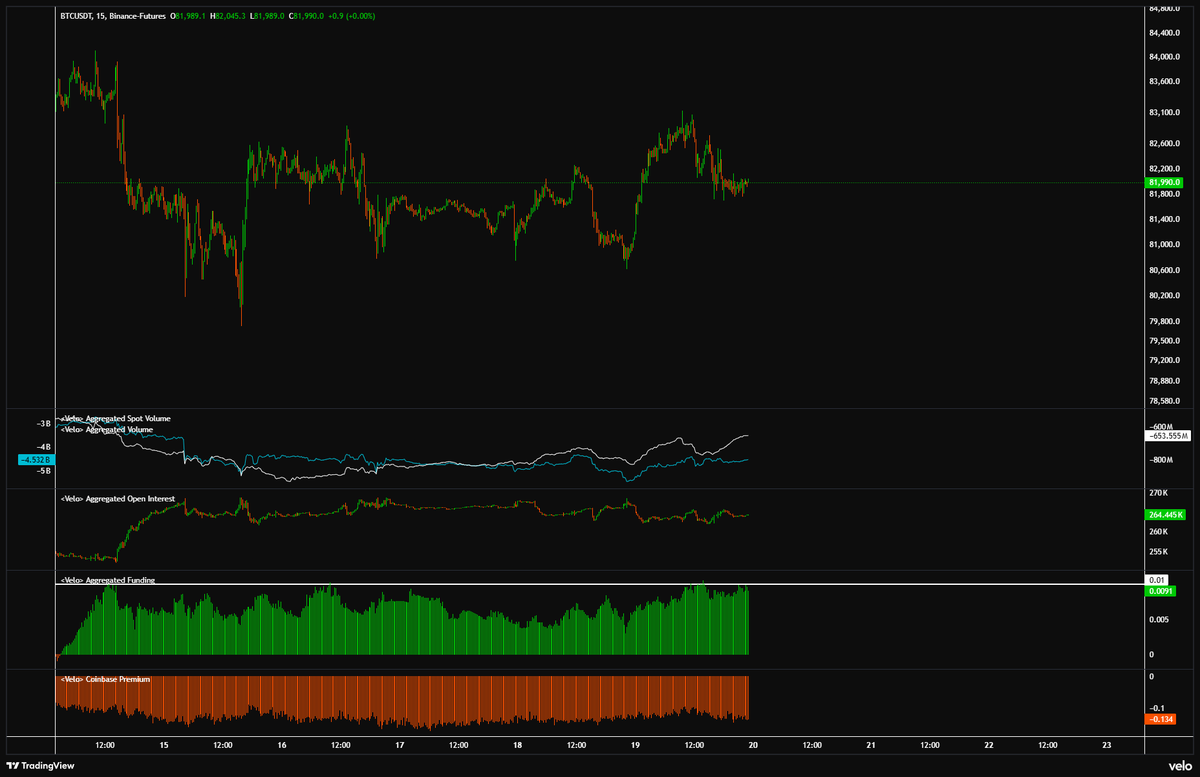1200x777 pixels.
Task: Click the 83,100.0 price scale label
Action: coord(1165,112)
